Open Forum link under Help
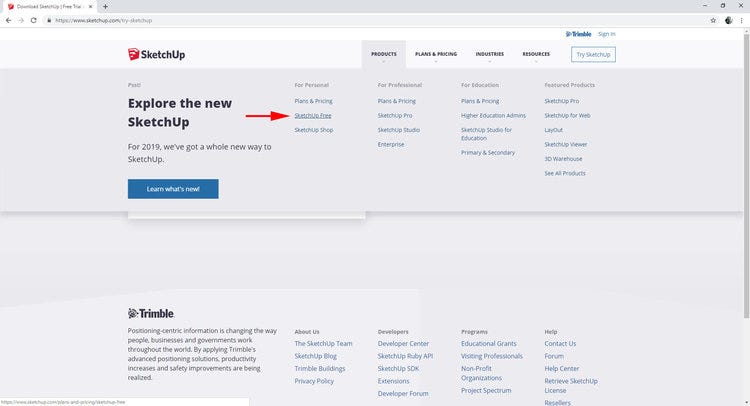The height and width of the screenshot is (406, 750). click(x=554, y=356)
